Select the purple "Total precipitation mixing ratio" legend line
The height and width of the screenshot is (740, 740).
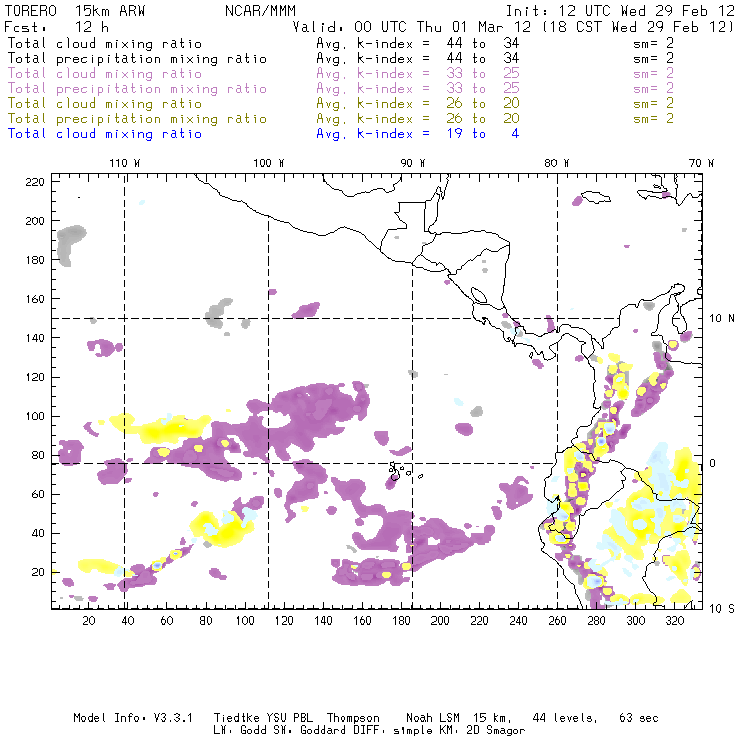point(137,89)
